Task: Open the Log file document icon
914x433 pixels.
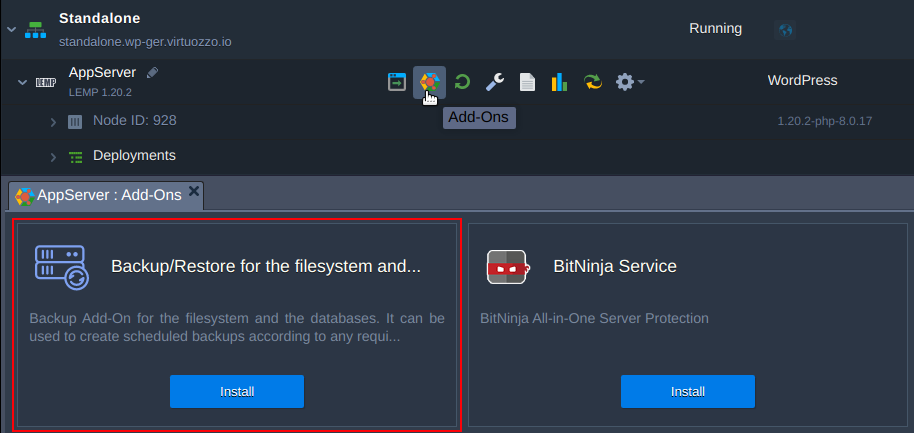Action: [527, 82]
